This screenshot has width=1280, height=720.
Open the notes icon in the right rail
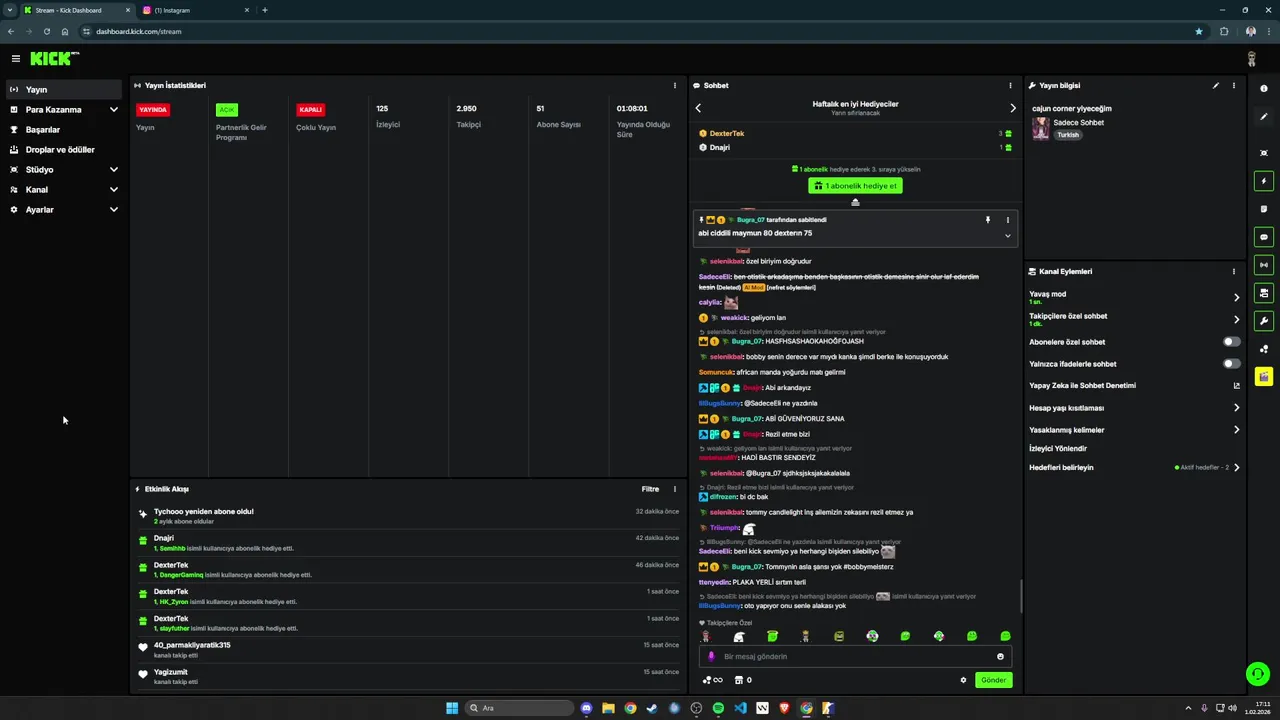tap(1264, 209)
